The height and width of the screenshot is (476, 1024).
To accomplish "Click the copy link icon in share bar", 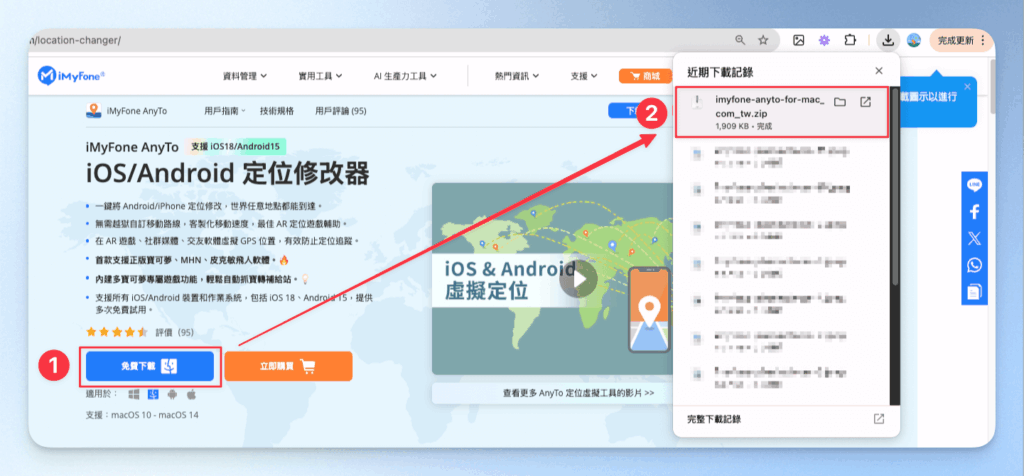I will [x=974, y=291].
